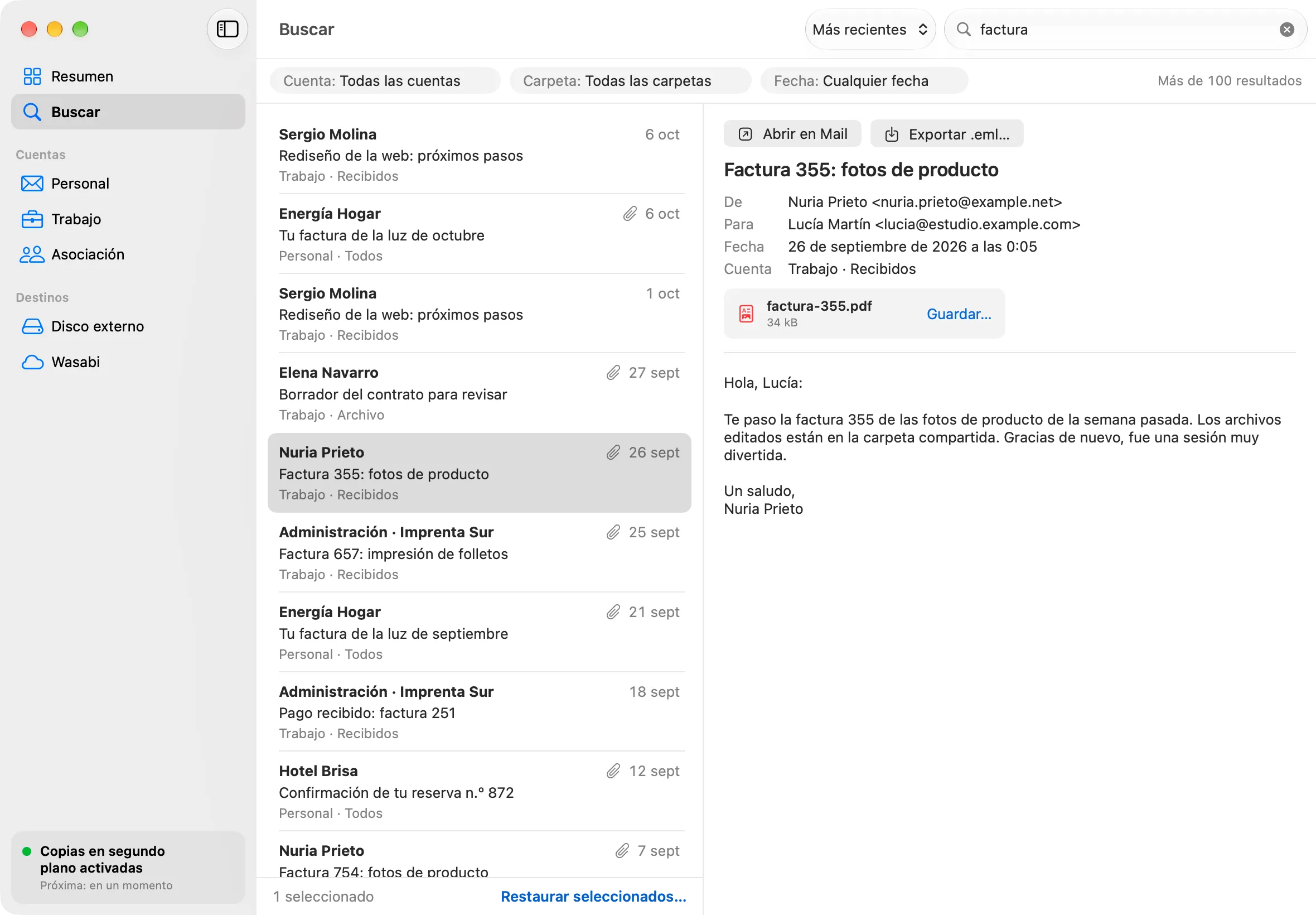
Task: Click the paperclip on Hotel Brisa's email
Action: tap(613, 771)
